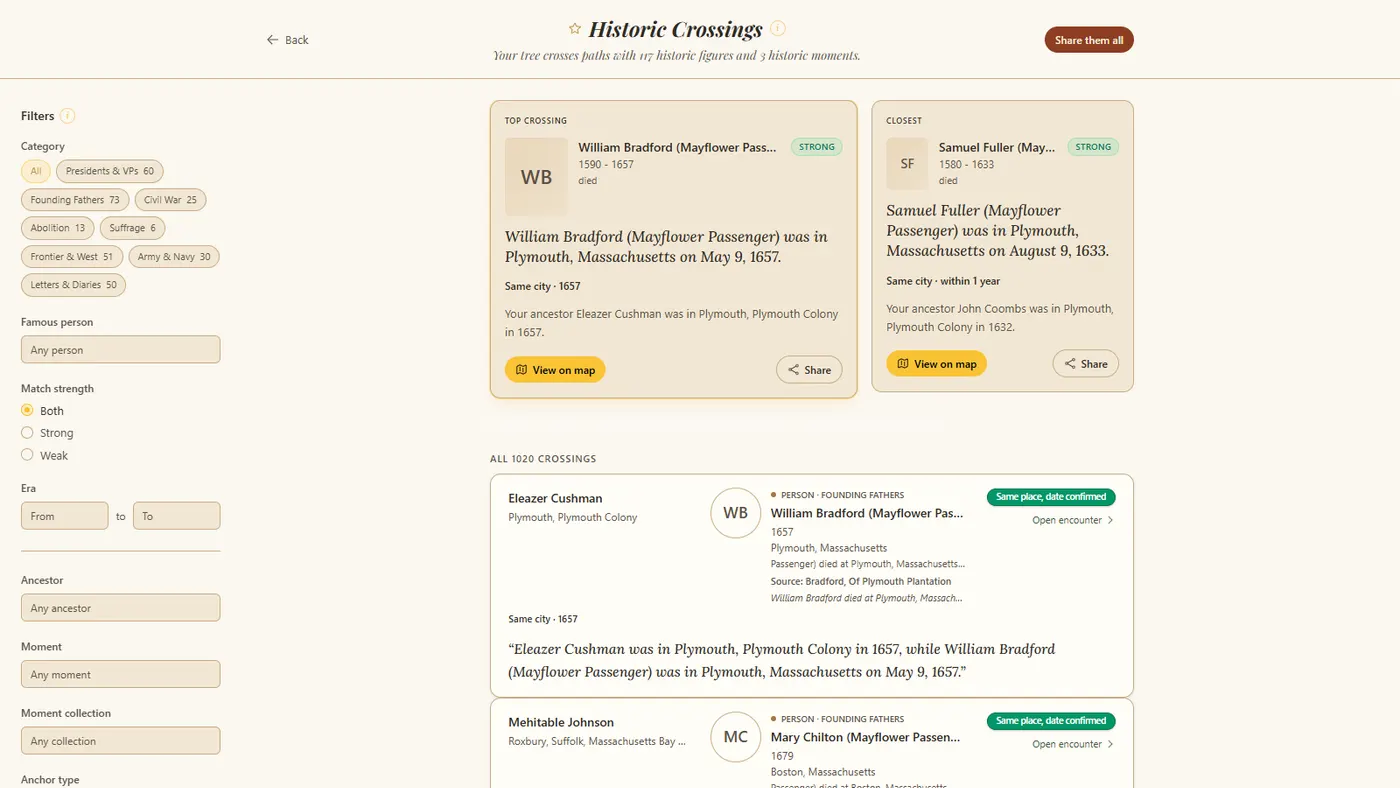Click chevron beside Open encounter in Mary Chilton row
This screenshot has height=788, width=1400.
pyautogui.click(x=1110, y=744)
